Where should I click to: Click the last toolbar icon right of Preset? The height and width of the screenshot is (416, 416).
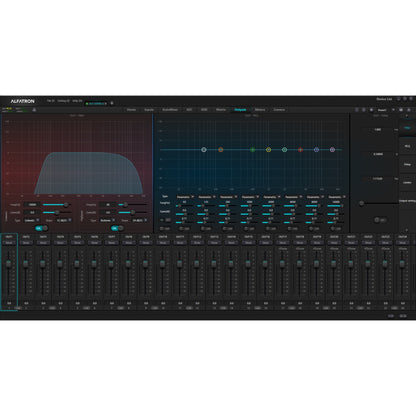(409, 110)
